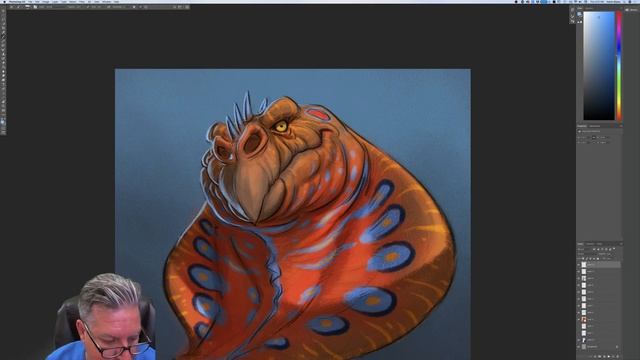640x360 pixels.
Task: Open the Window menu
Action: tap(107, 2)
